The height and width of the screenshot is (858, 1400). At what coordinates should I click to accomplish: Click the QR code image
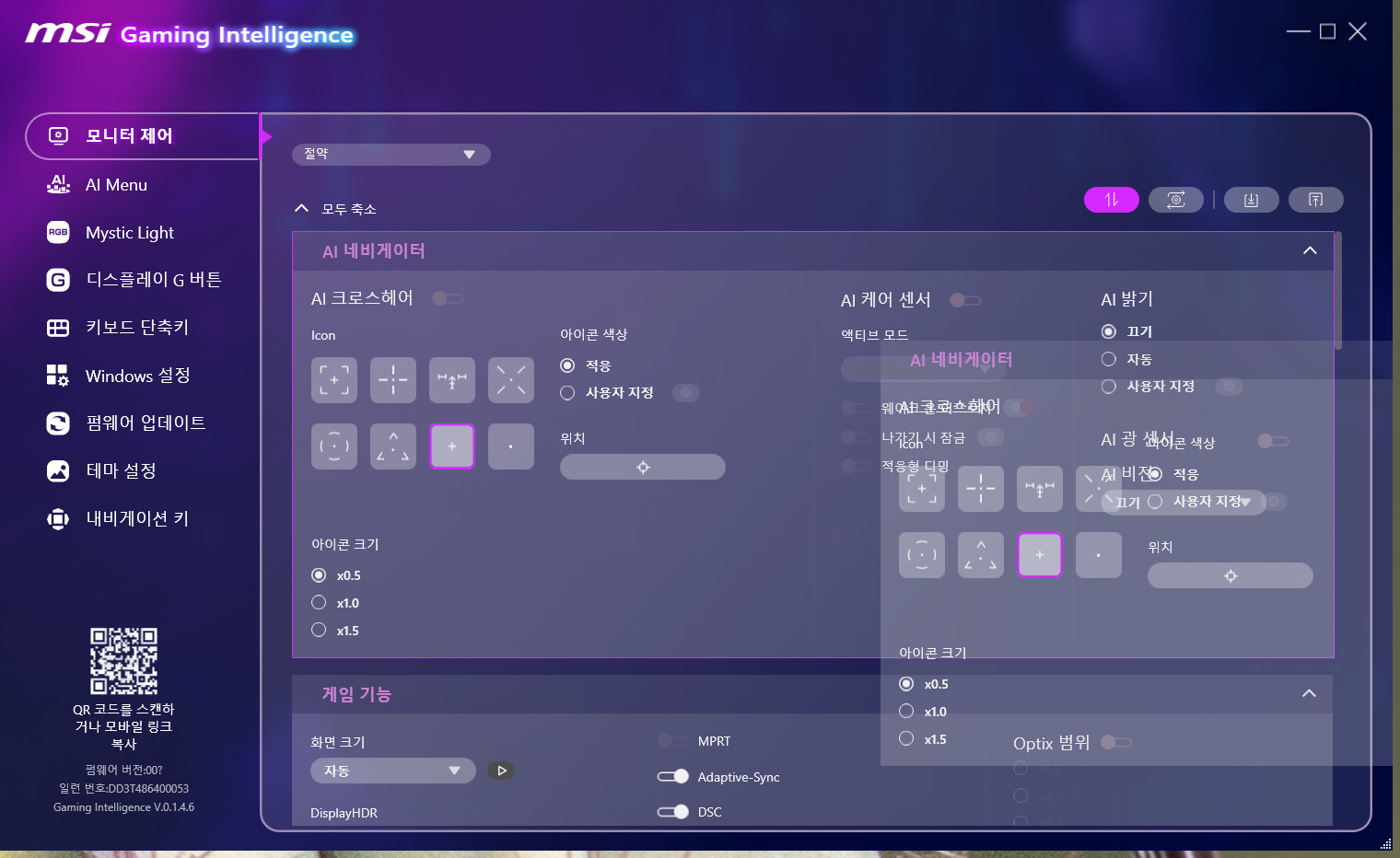pos(123,660)
